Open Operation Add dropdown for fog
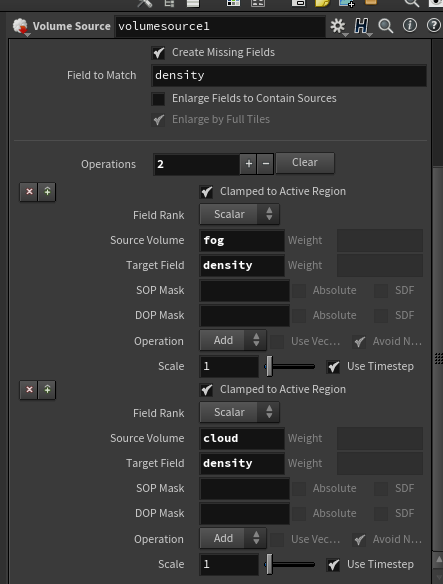The height and width of the screenshot is (584, 443). click(x=233, y=340)
